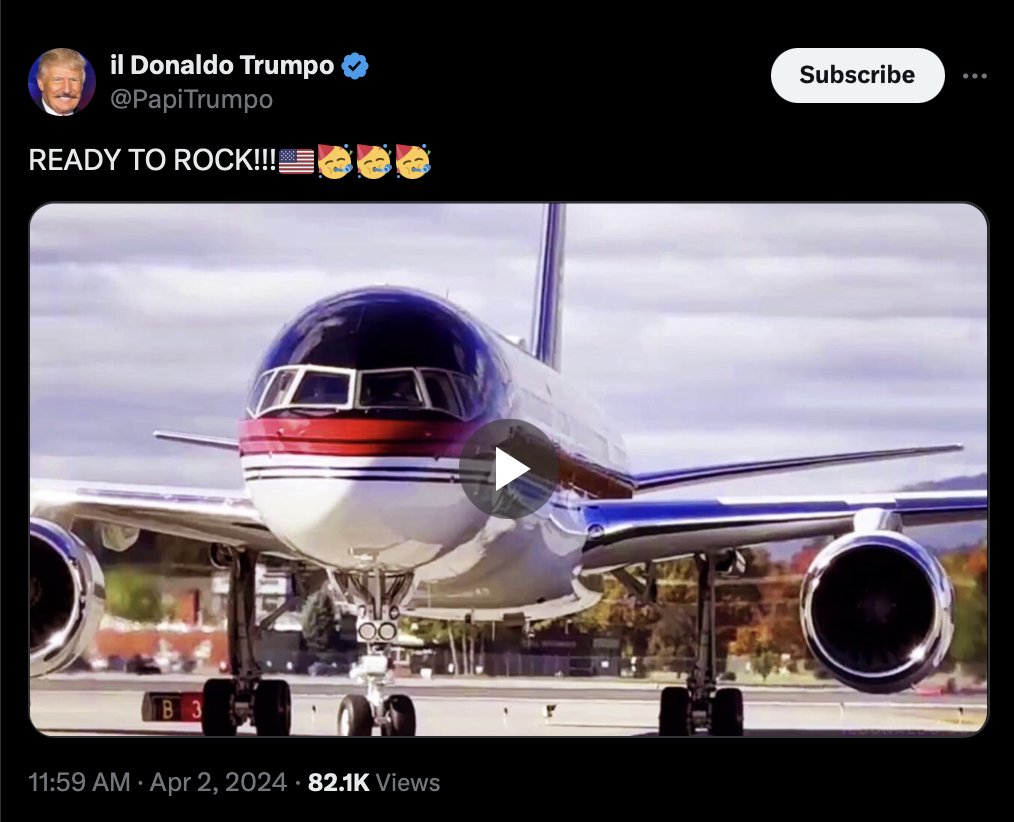Click the middle party face emoji

(373, 160)
